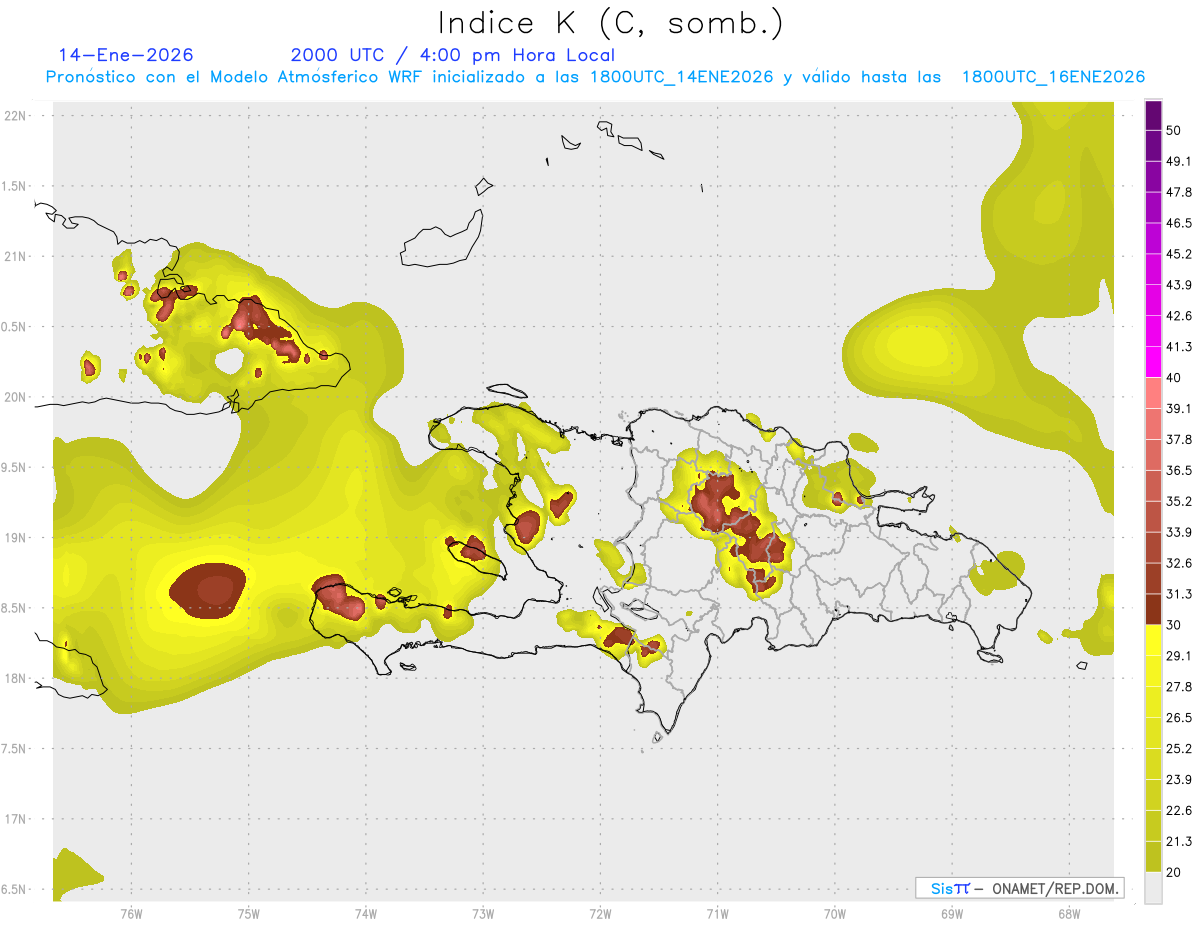Click the legend value '39.1'
This screenshot has width=1200, height=927.
(x=1179, y=409)
